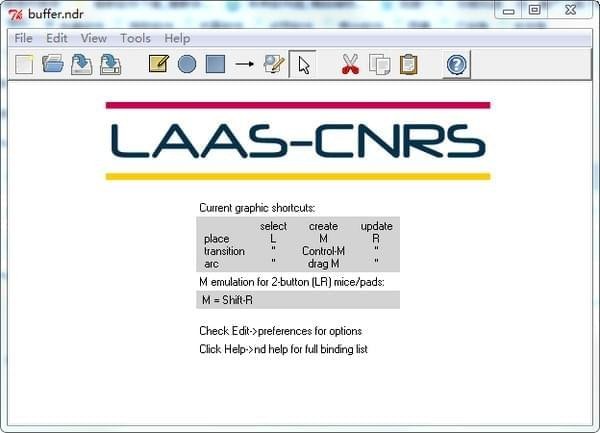
Task: Close the buffer.ndr window
Action: pos(570,10)
